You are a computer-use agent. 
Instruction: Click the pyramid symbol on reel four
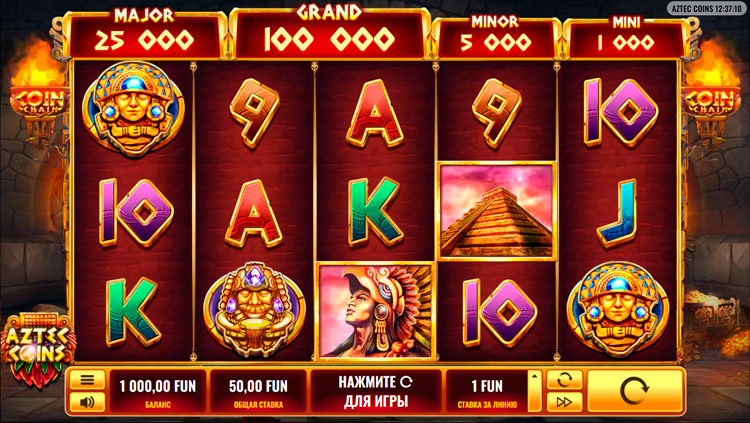click(x=497, y=211)
